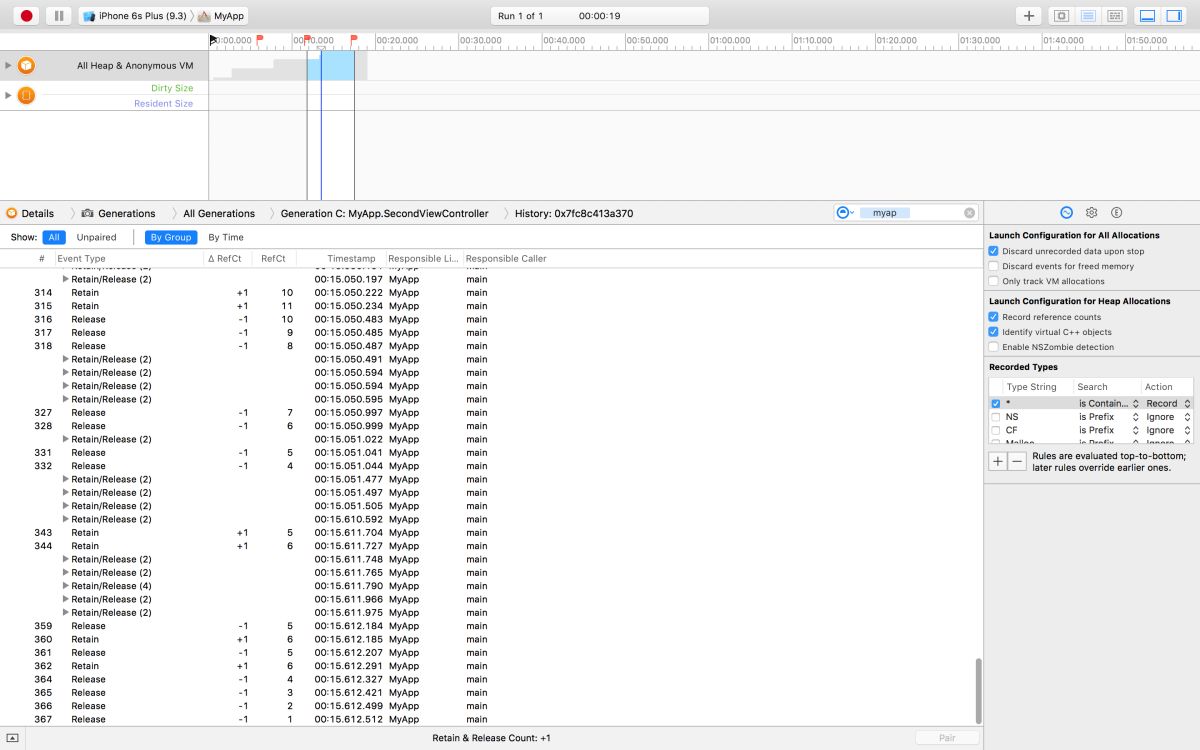1200x750 pixels.
Task: Show the Display Settings gear icon
Action: coord(1092,213)
